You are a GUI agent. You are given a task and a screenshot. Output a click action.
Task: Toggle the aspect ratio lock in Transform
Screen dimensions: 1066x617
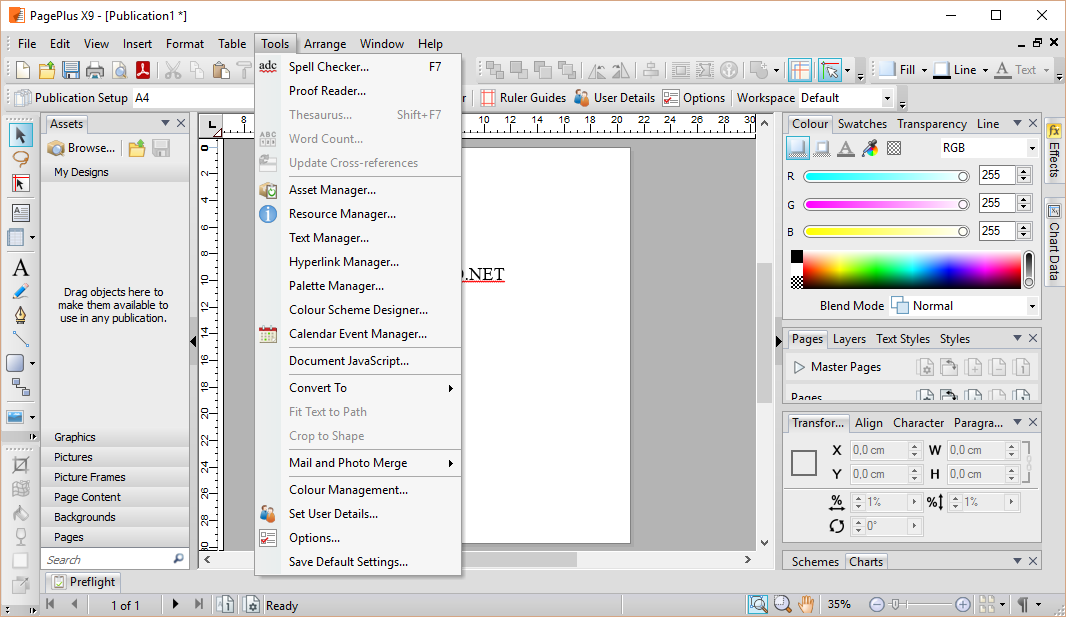tap(1028, 462)
